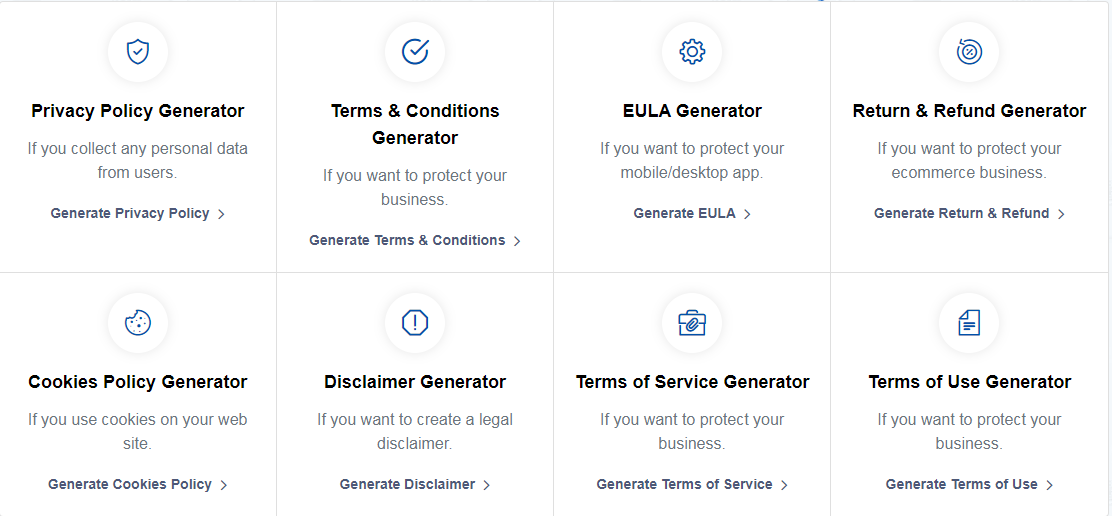The width and height of the screenshot is (1112, 516).
Task: Click the Return & Refund percent icon
Action: (x=969, y=52)
